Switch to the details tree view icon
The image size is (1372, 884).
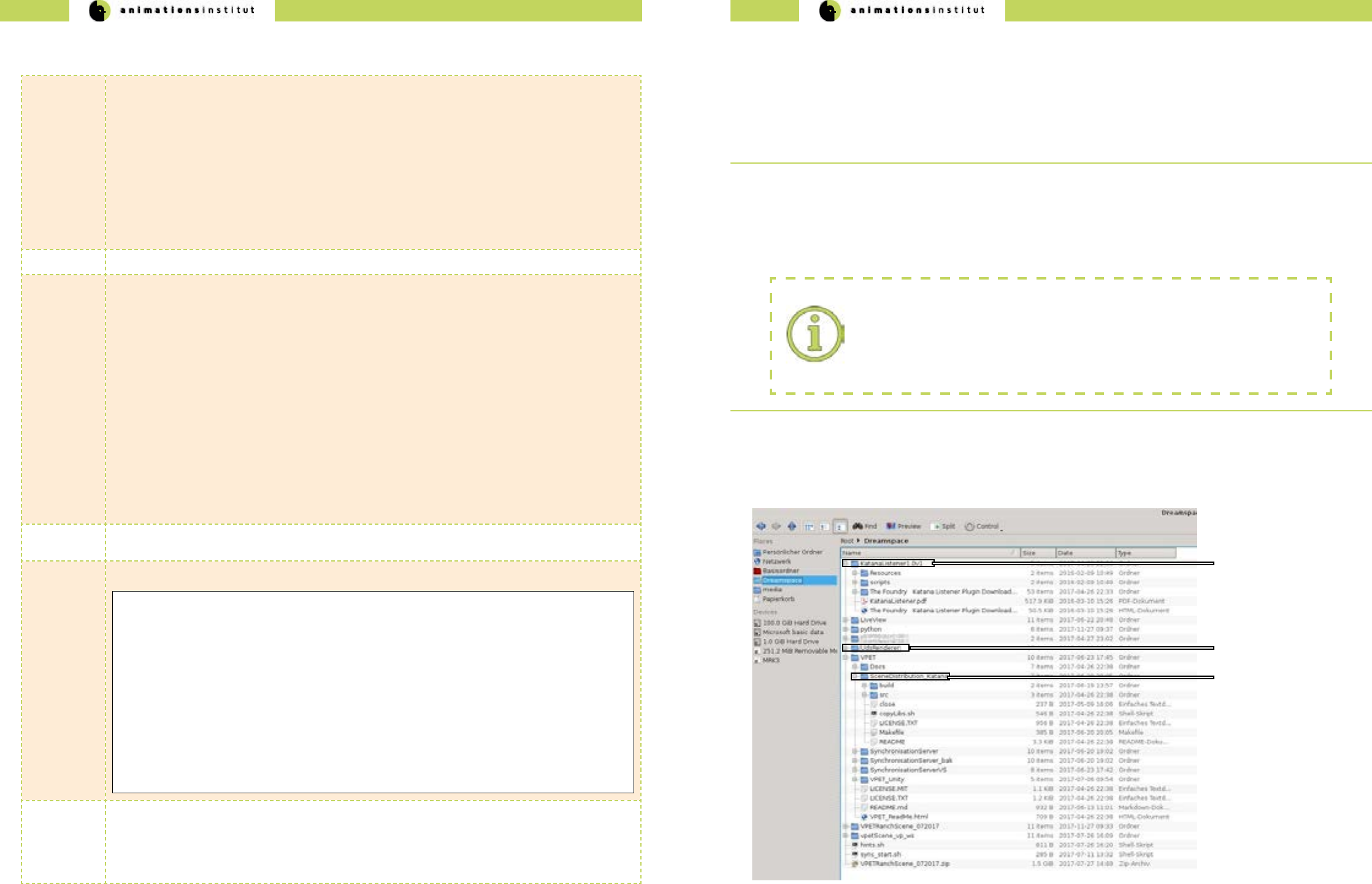840,526
